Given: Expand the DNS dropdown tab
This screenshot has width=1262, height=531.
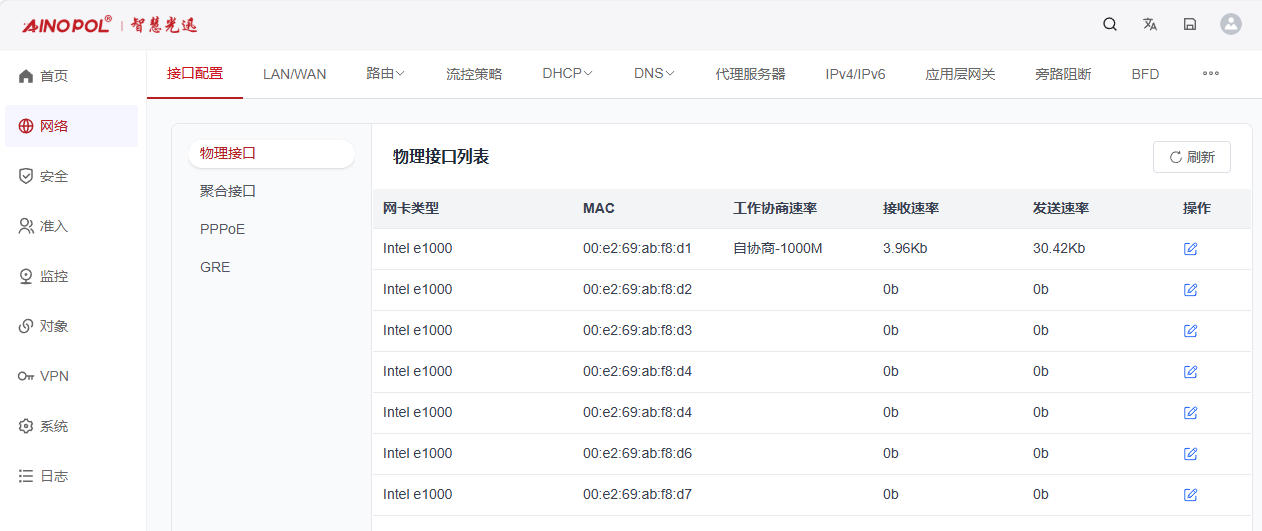Looking at the screenshot, I should click(x=654, y=73).
